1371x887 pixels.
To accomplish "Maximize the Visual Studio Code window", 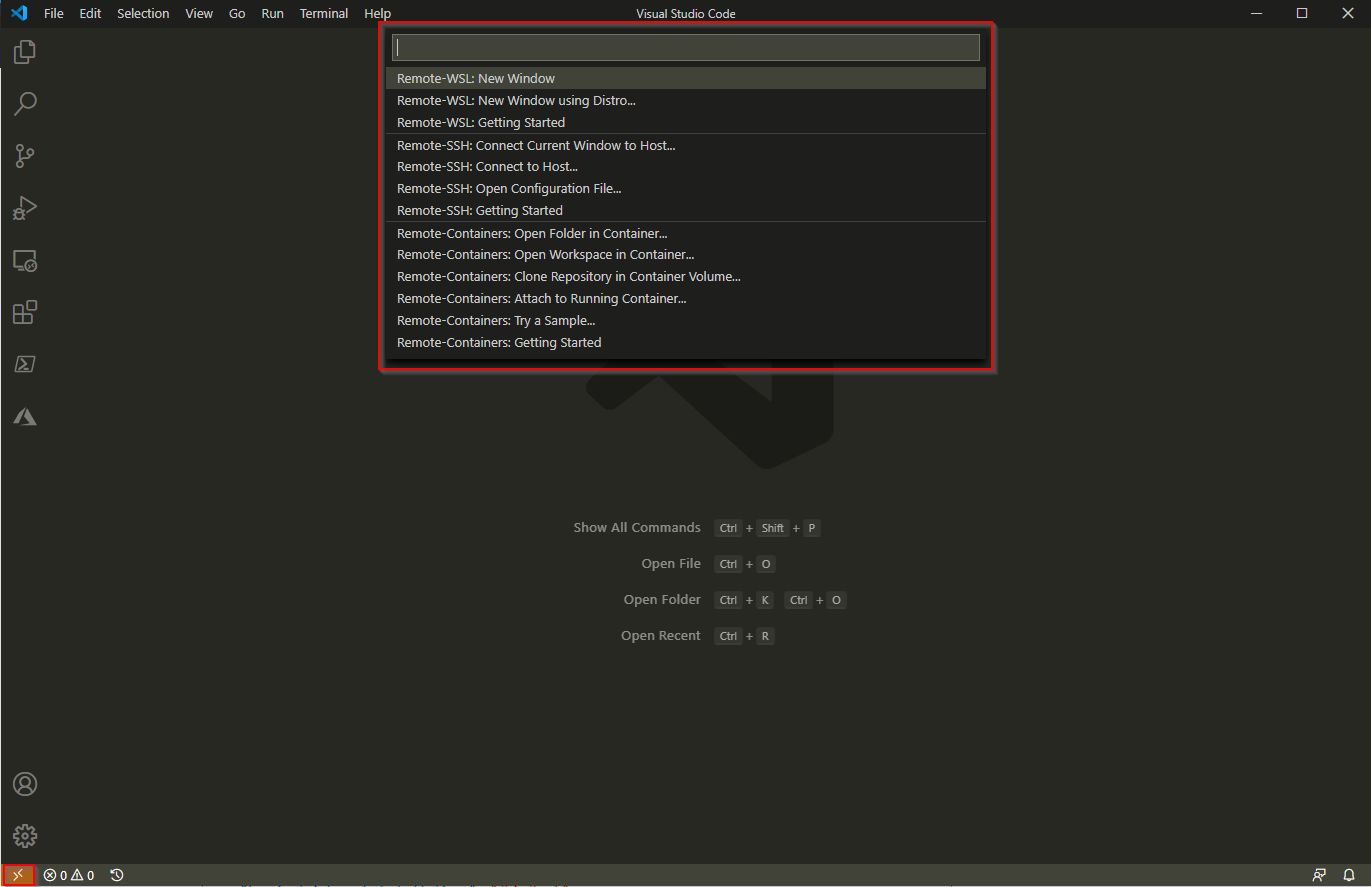I will (x=1302, y=13).
